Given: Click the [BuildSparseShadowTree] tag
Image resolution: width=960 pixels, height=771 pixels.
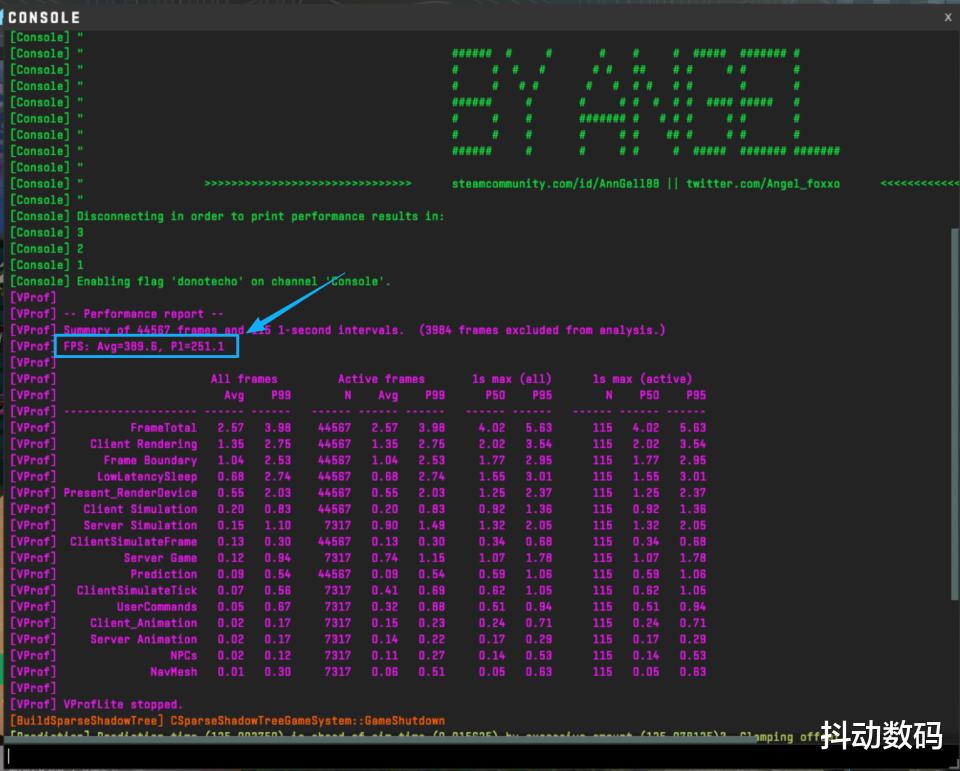Looking at the screenshot, I should [x=86, y=721].
